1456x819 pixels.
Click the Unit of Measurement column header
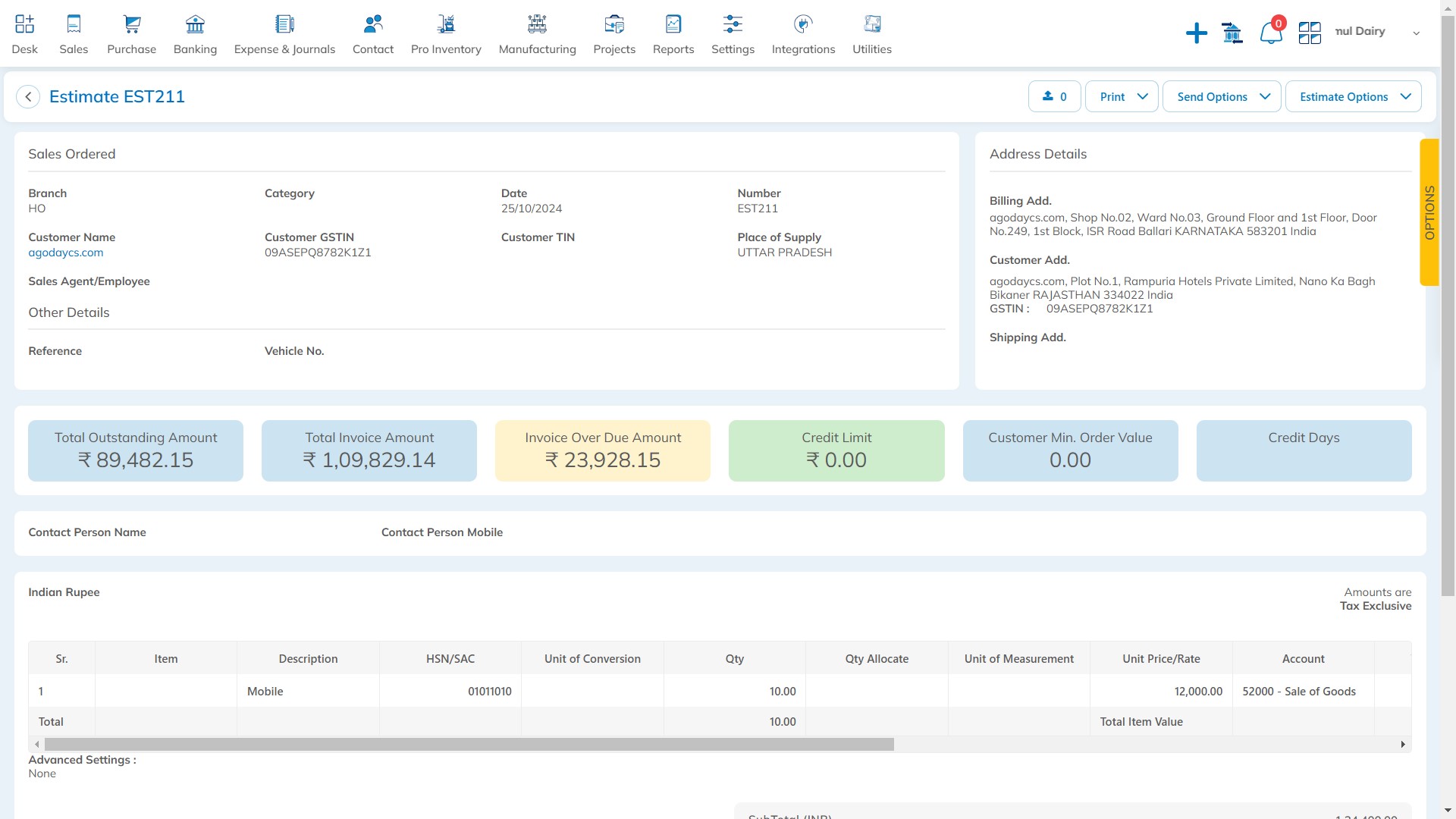coord(1019,658)
